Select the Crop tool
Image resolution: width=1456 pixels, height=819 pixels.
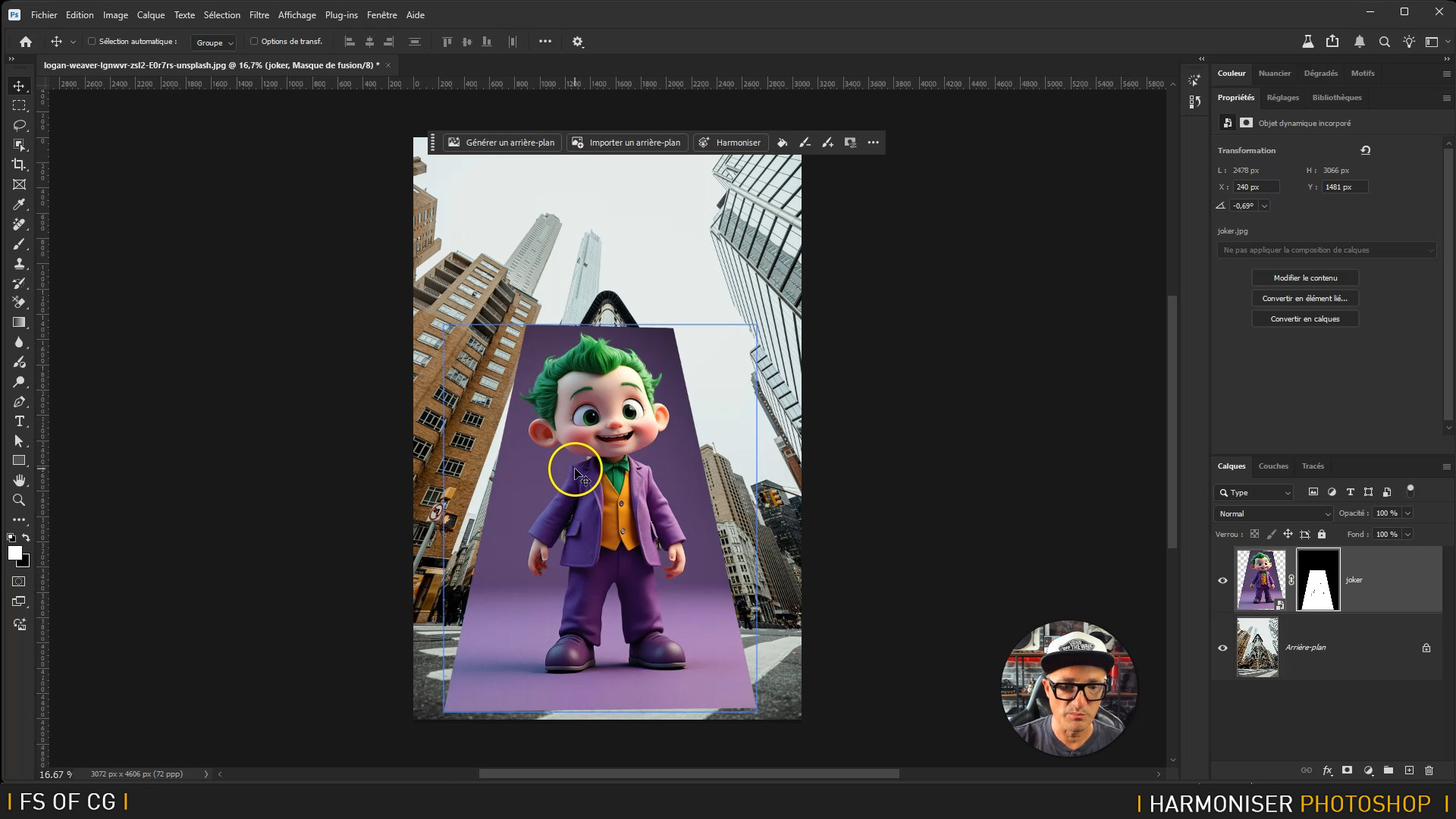click(x=19, y=165)
